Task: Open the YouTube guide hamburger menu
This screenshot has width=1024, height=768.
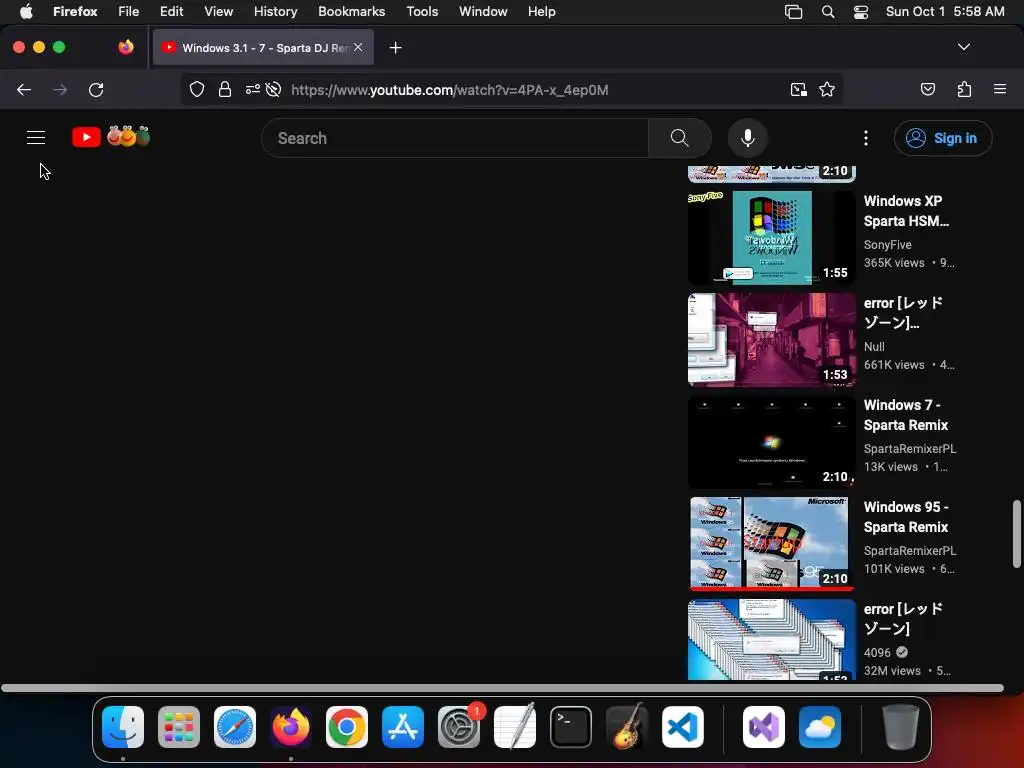Action: point(36,138)
